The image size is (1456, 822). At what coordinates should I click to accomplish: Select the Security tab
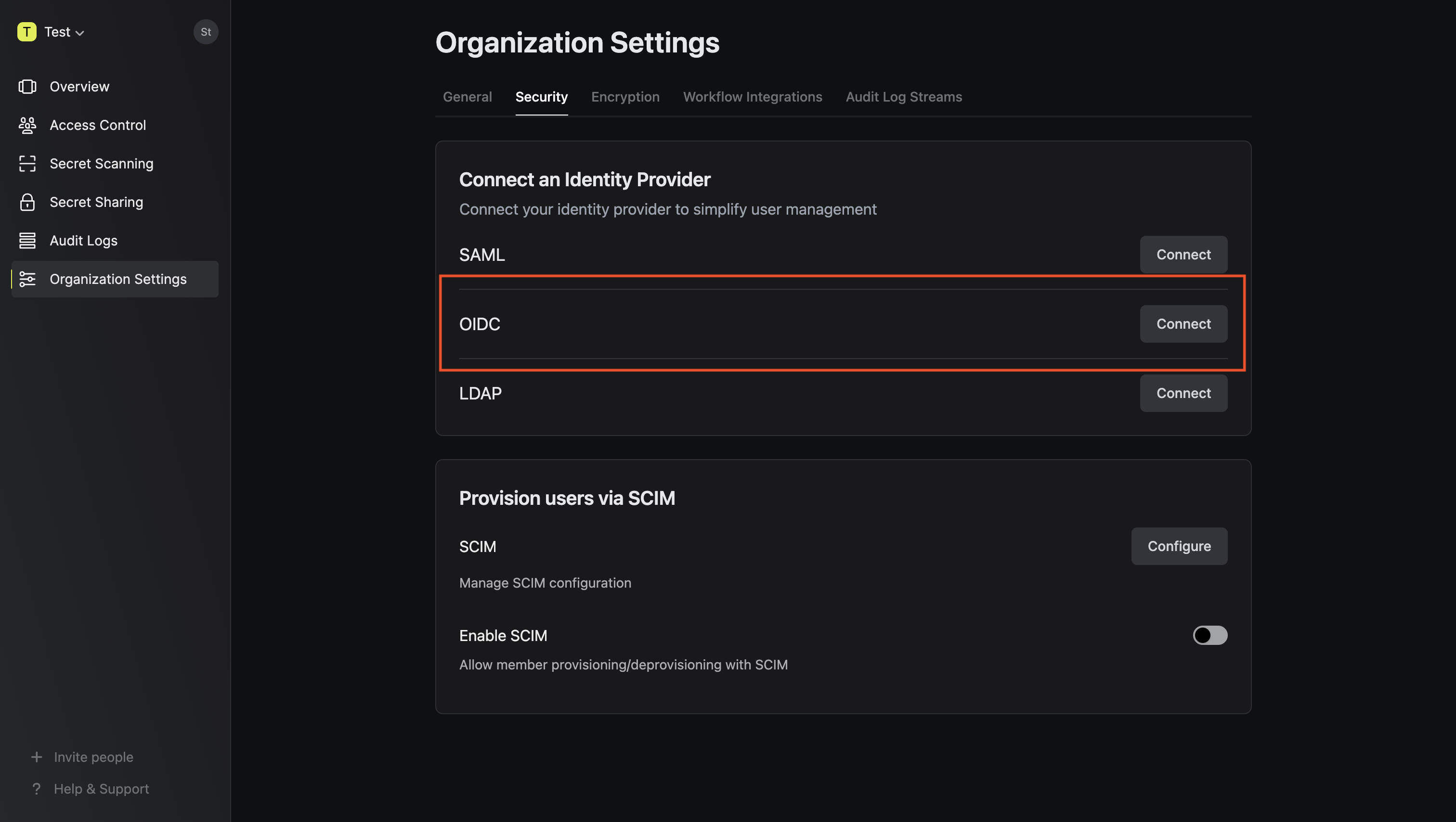[541, 97]
